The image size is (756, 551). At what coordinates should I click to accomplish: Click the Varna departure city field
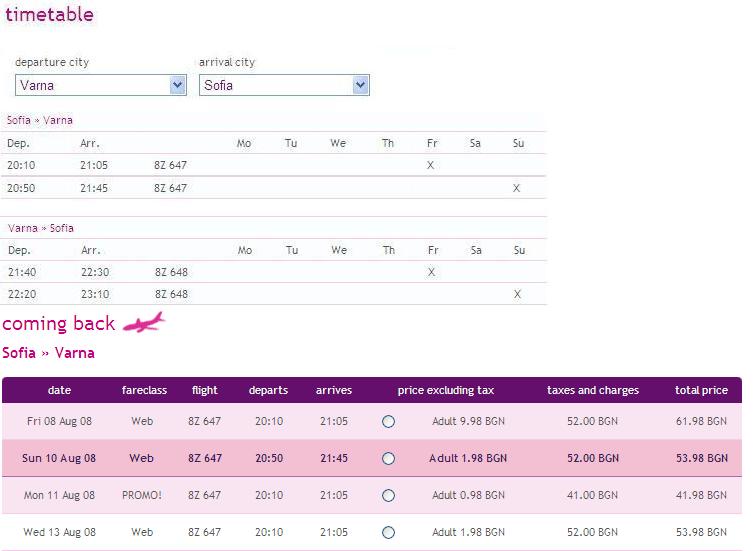[101, 85]
